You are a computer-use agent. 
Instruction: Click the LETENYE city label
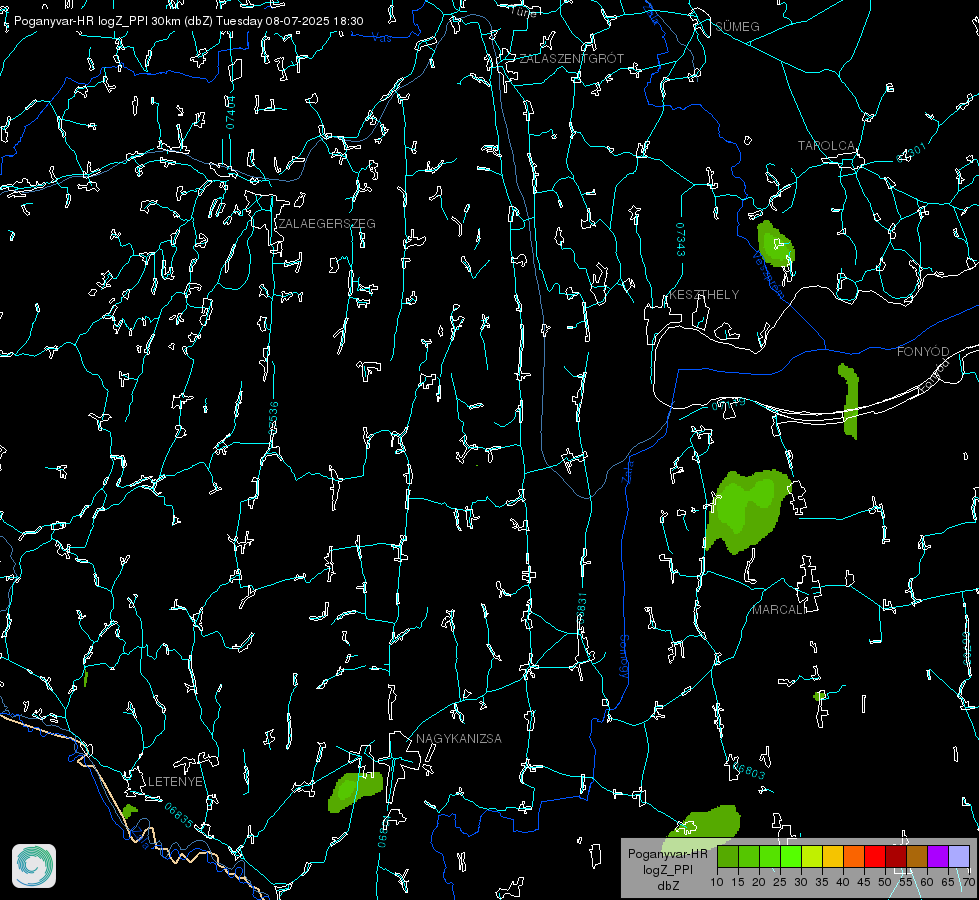click(x=175, y=781)
